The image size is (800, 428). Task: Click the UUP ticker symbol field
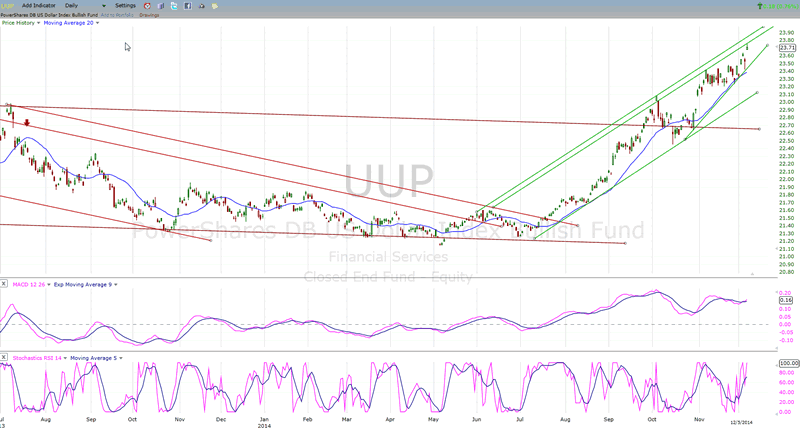tap(9, 6)
